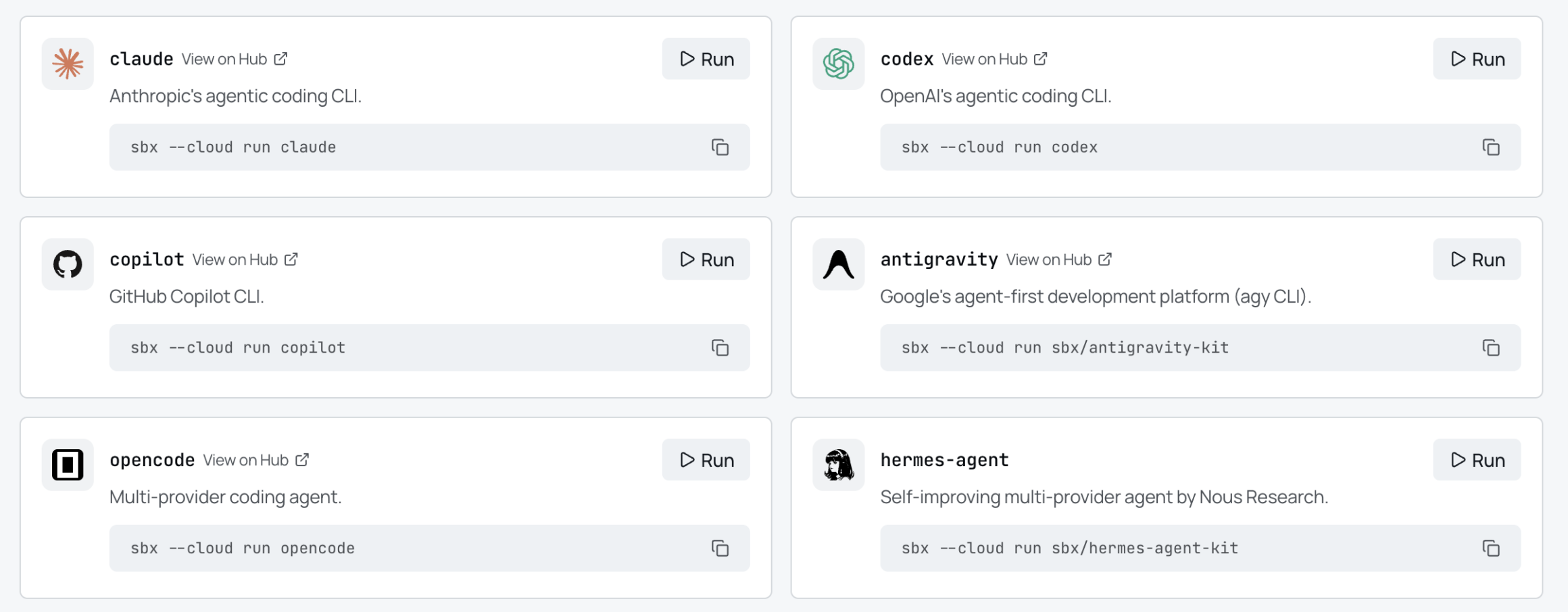Click the 'sbx --cloud run copilot' command text
The height and width of the screenshot is (612, 1568).
point(238,348)
